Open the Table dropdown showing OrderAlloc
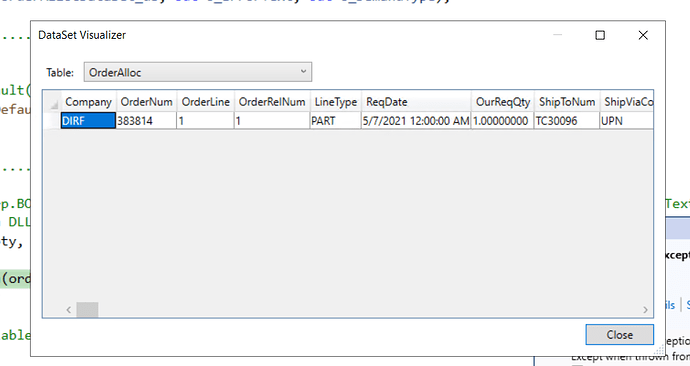Image resolution: width=690 pixels, height=366 pixels. tap(198, 72)
